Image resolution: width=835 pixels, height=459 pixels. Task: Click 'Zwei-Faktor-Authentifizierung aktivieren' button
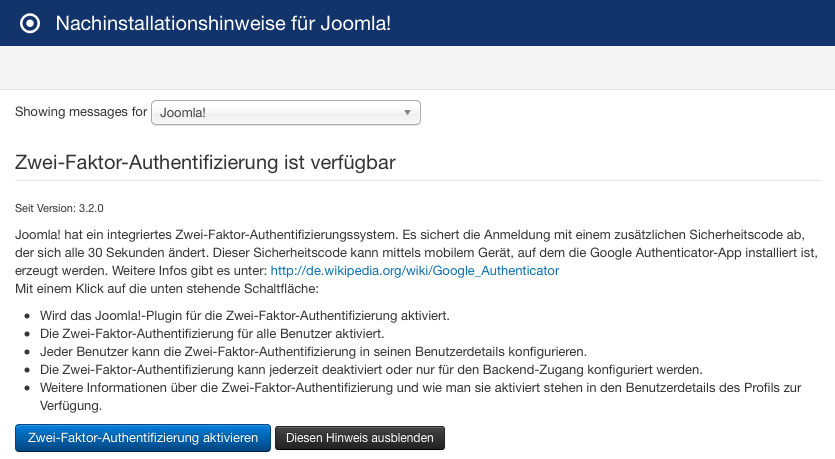coord(143,438)
